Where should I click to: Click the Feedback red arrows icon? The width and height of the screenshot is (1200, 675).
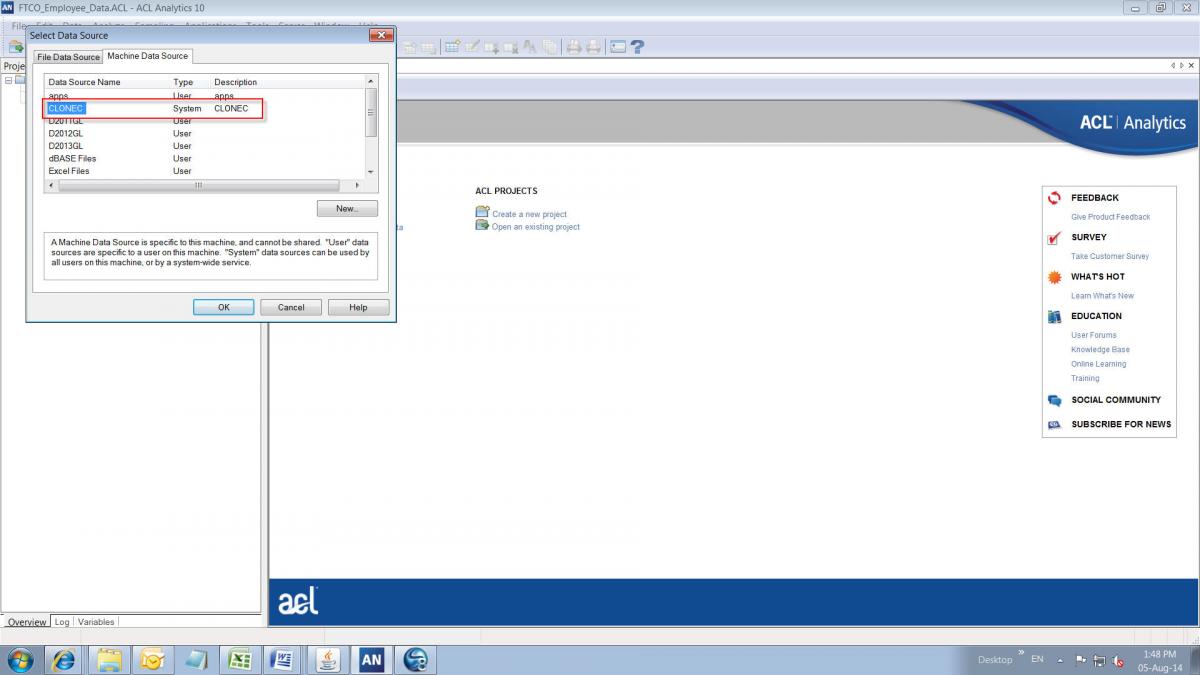click(x=1054, y=198)
